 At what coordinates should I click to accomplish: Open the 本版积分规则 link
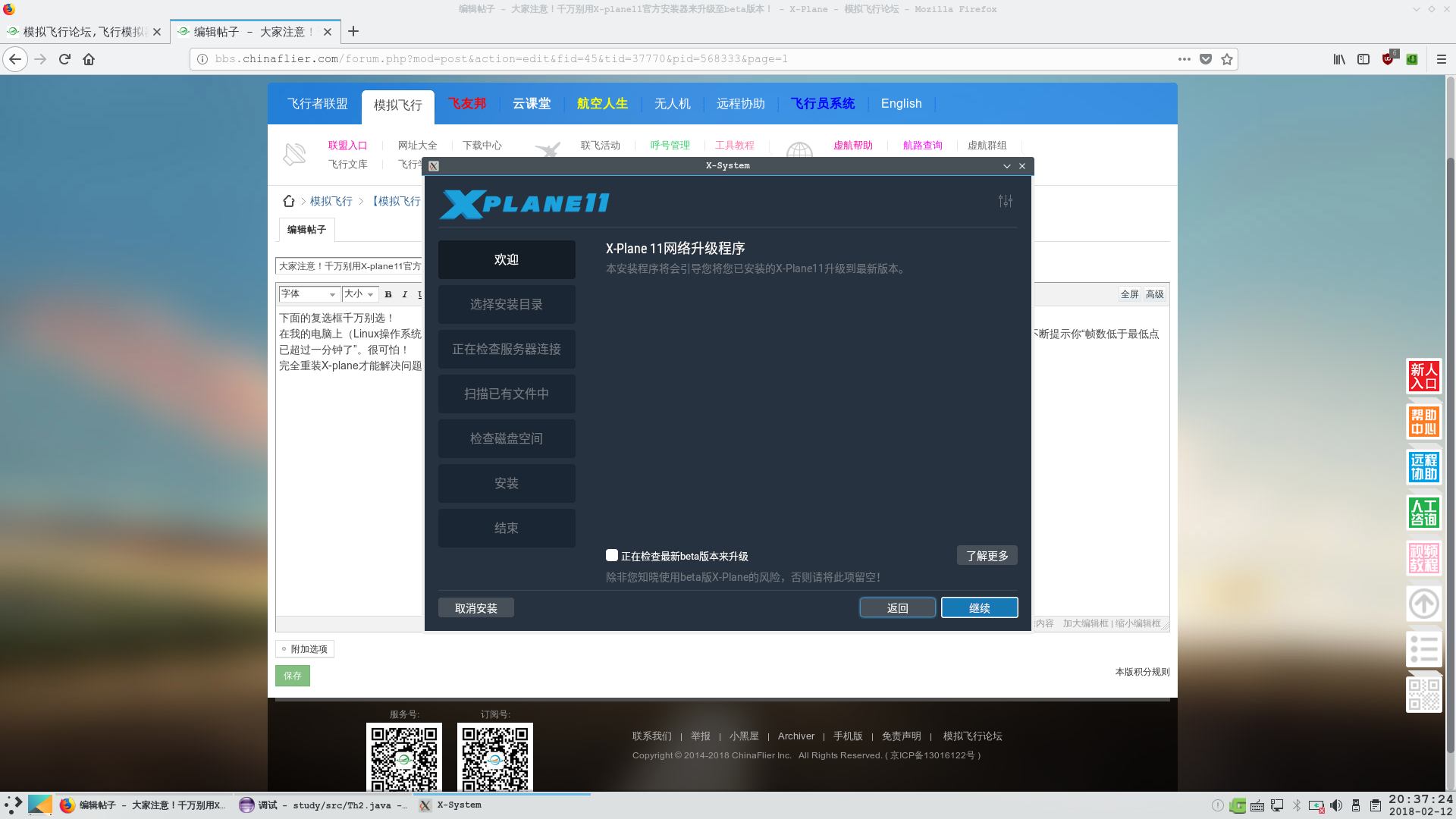[1142, 672]
